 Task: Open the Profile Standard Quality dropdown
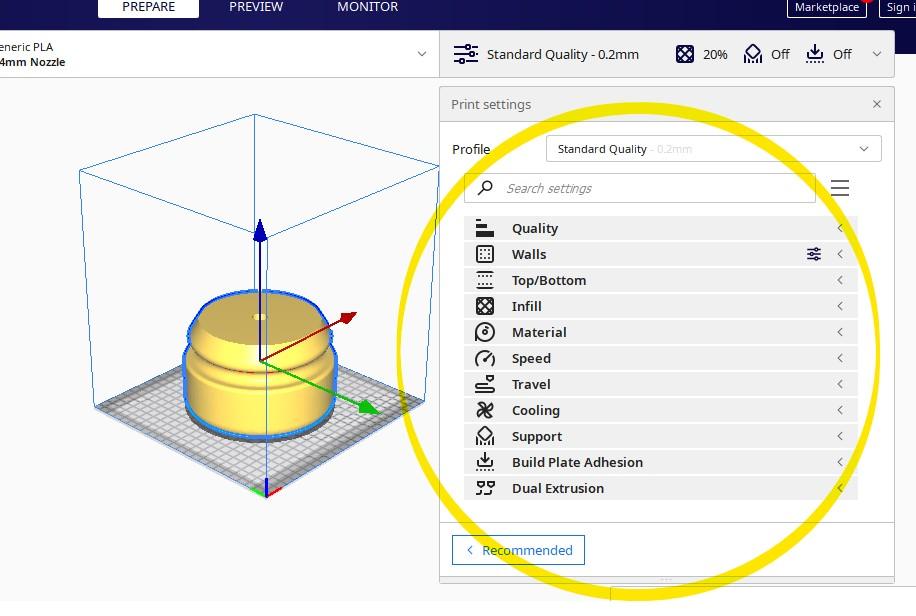pyautogui.click(x=713, y=149)
